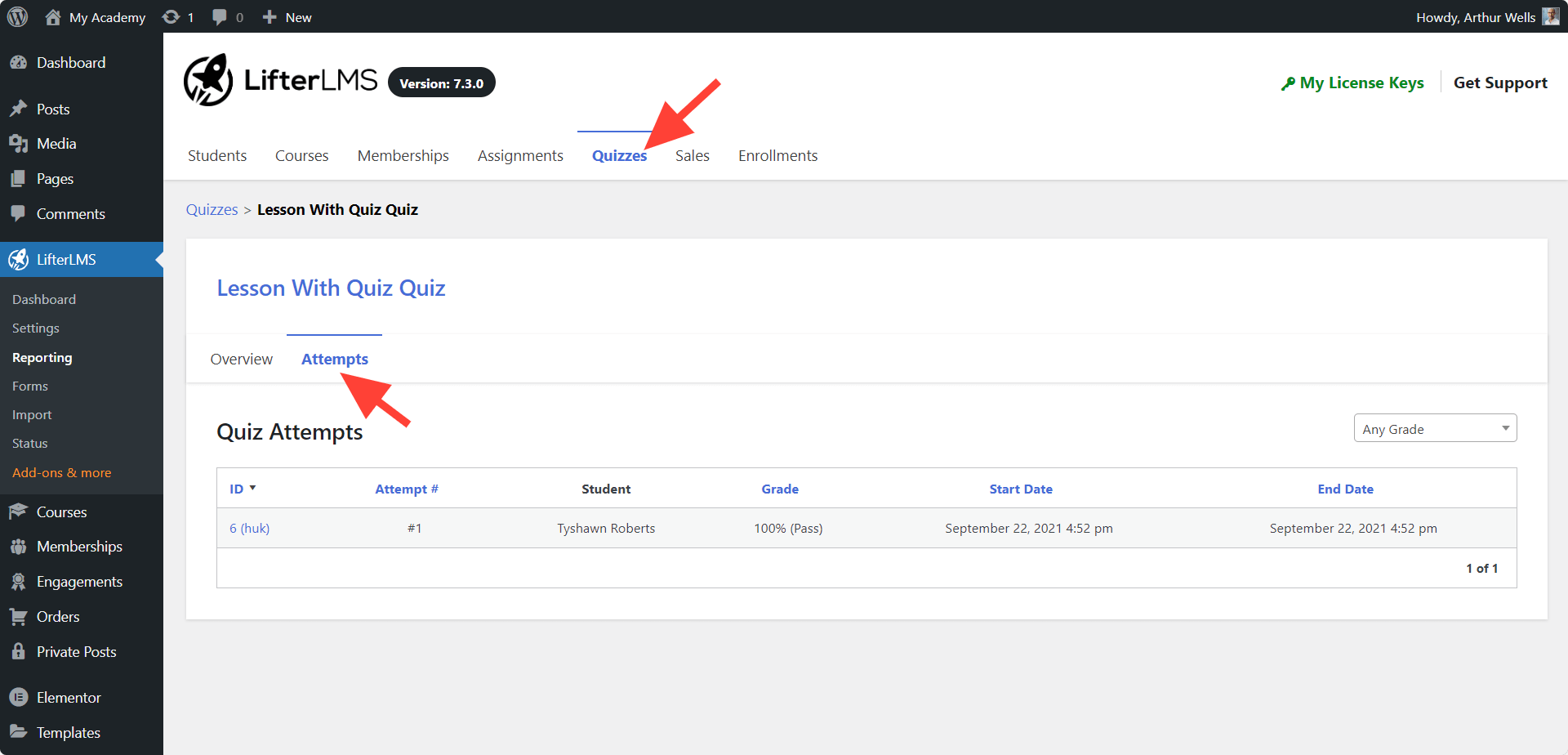The image size is (1568, 755).
Task: Sort table by End Date column
Action: coord(1345,489)
